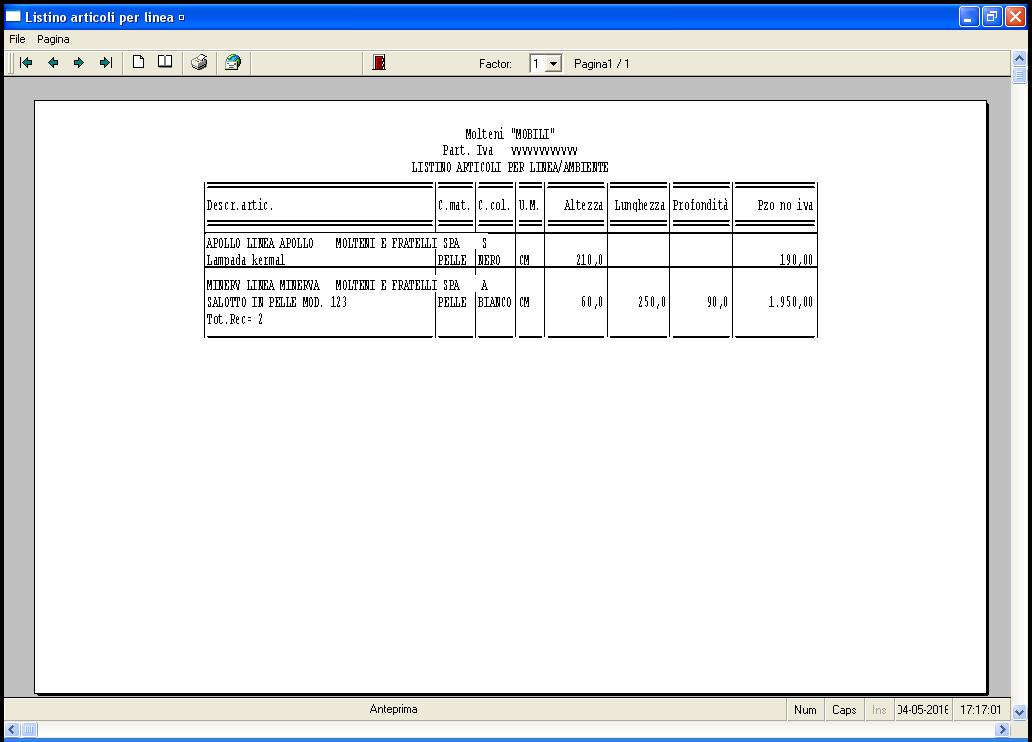Click the 'Molteni "MOBILI"' report heading
This screenshot has width=1032, height=742.
(510, 134)
